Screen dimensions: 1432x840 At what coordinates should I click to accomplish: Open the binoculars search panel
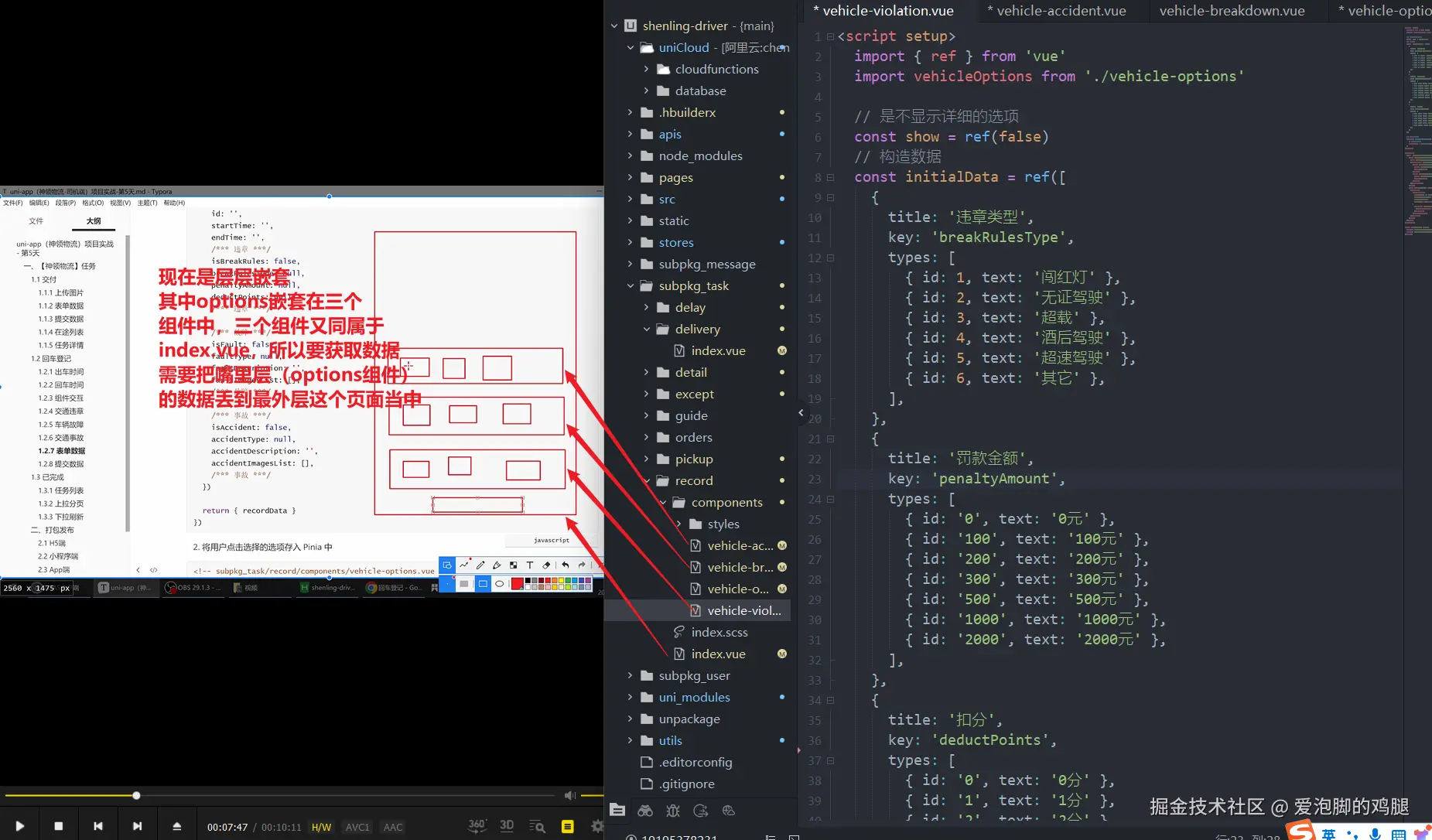point(645,811)
